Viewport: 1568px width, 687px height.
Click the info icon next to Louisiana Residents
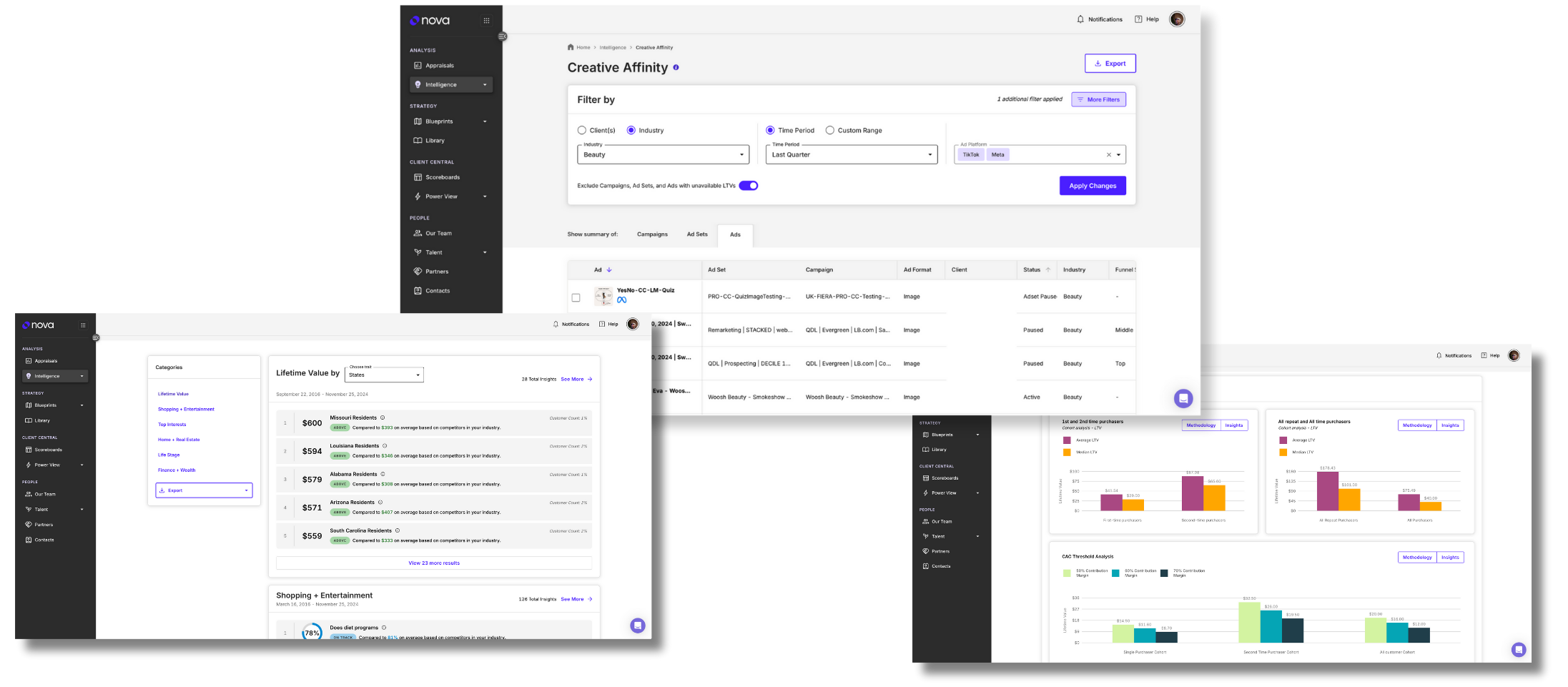pos(385,446)
